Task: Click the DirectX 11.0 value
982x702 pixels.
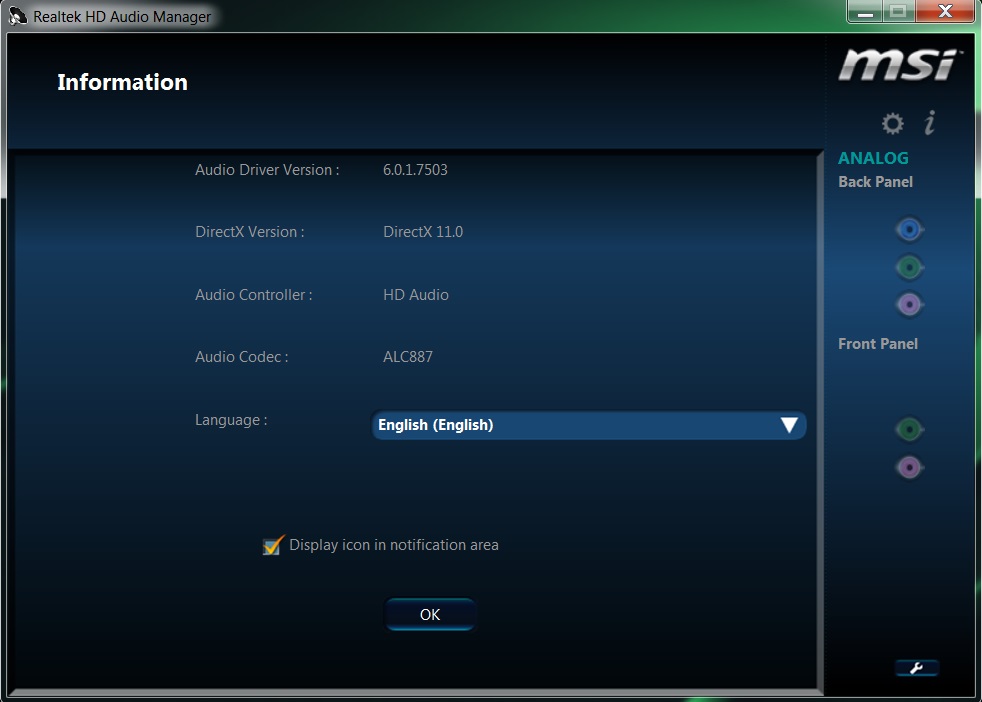Action: [x=423, y=232]
